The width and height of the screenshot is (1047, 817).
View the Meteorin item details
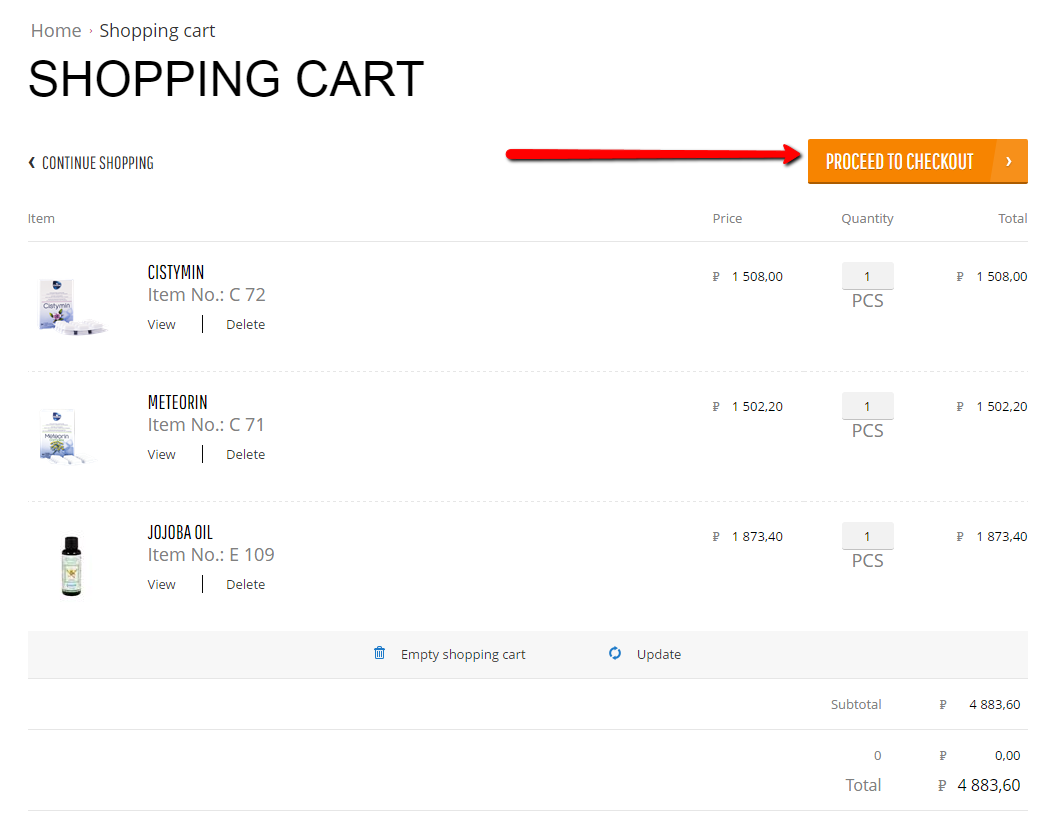tap(162, 455)
